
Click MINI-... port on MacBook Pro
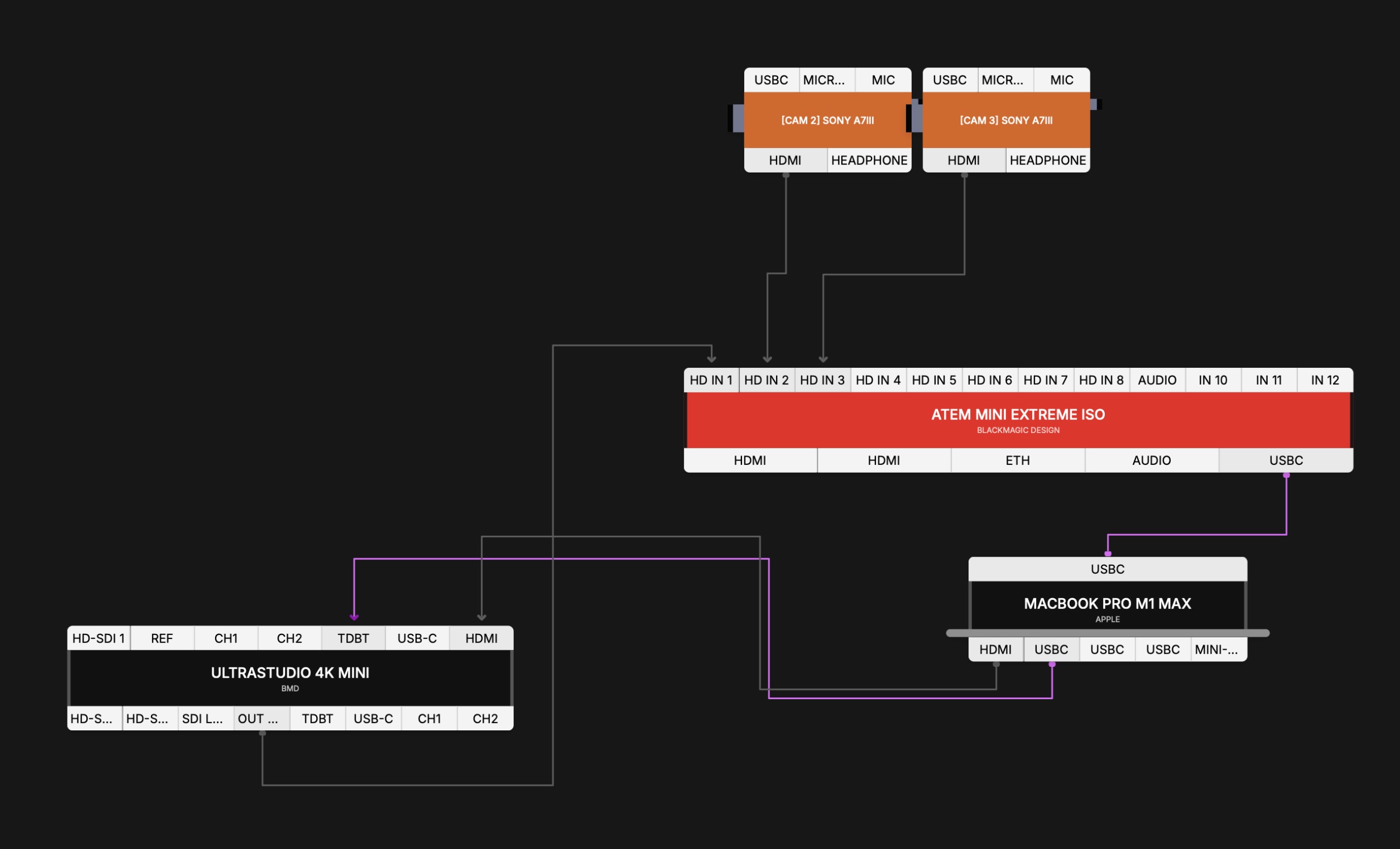click(1219, 649)
